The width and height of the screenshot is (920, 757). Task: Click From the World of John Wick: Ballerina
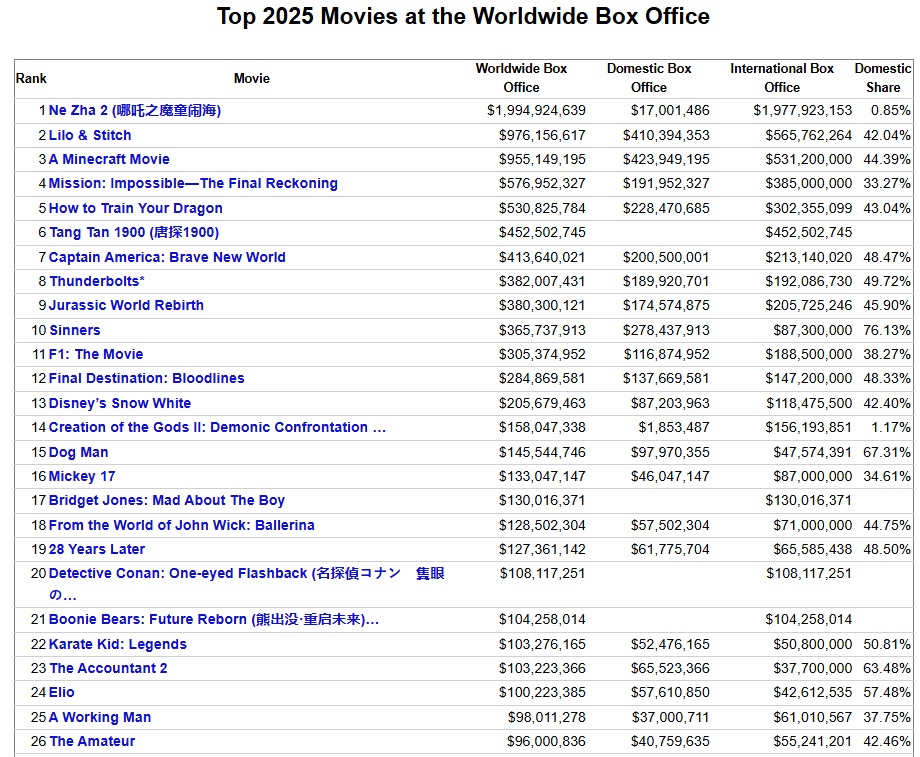pos(181,525)
